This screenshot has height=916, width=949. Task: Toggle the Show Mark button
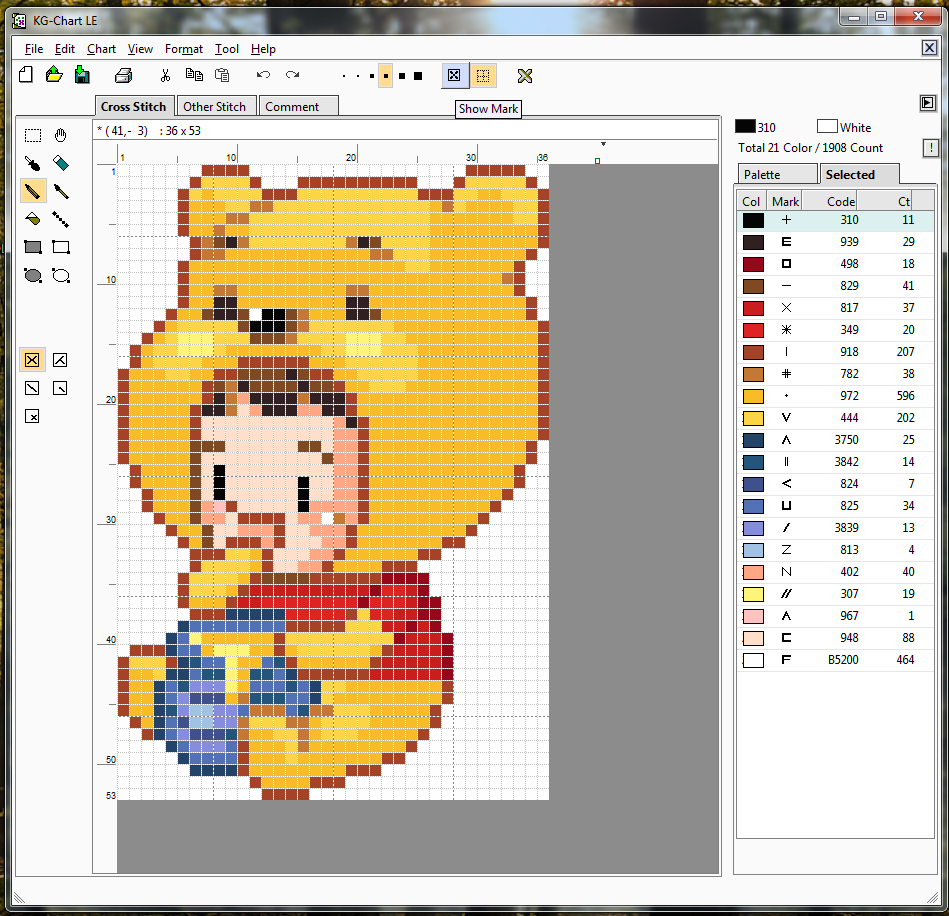(454, 76)
